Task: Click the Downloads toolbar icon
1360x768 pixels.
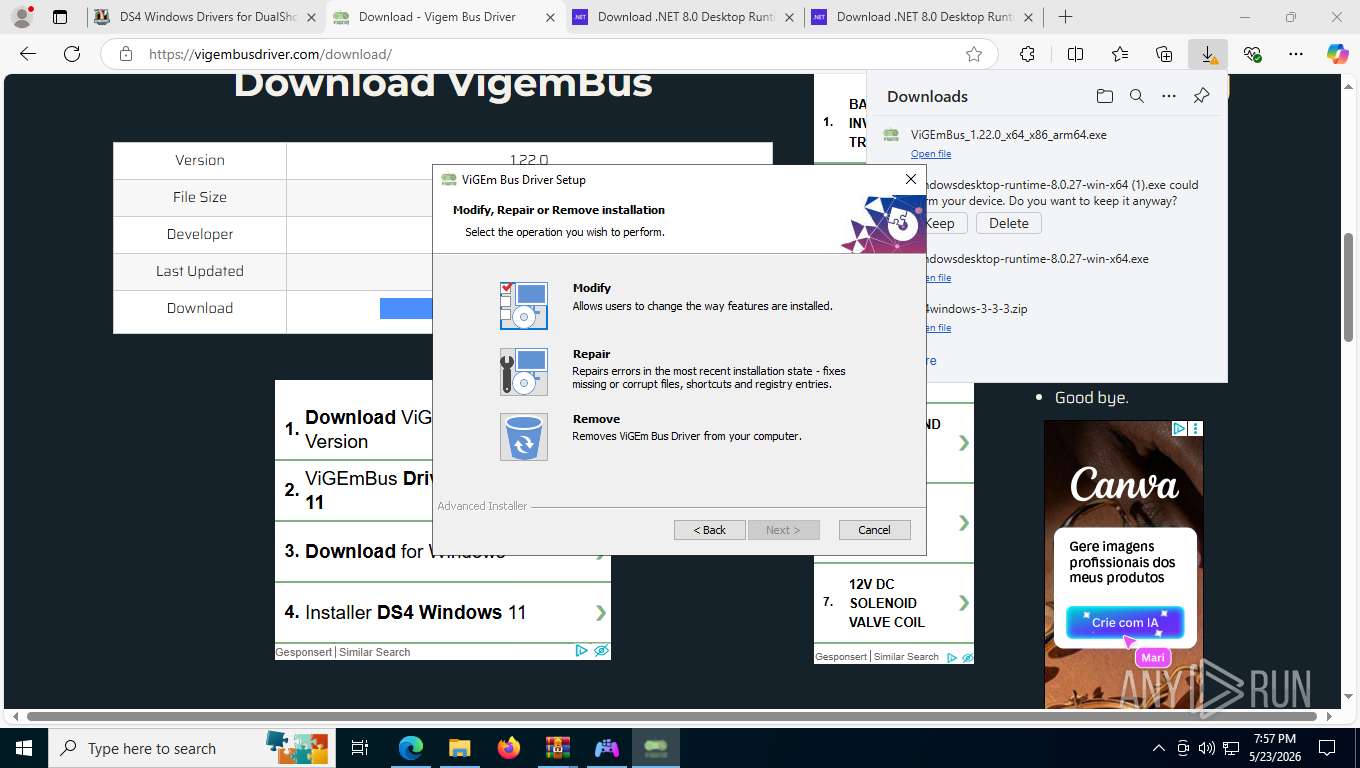Action: click(1208, 54)
